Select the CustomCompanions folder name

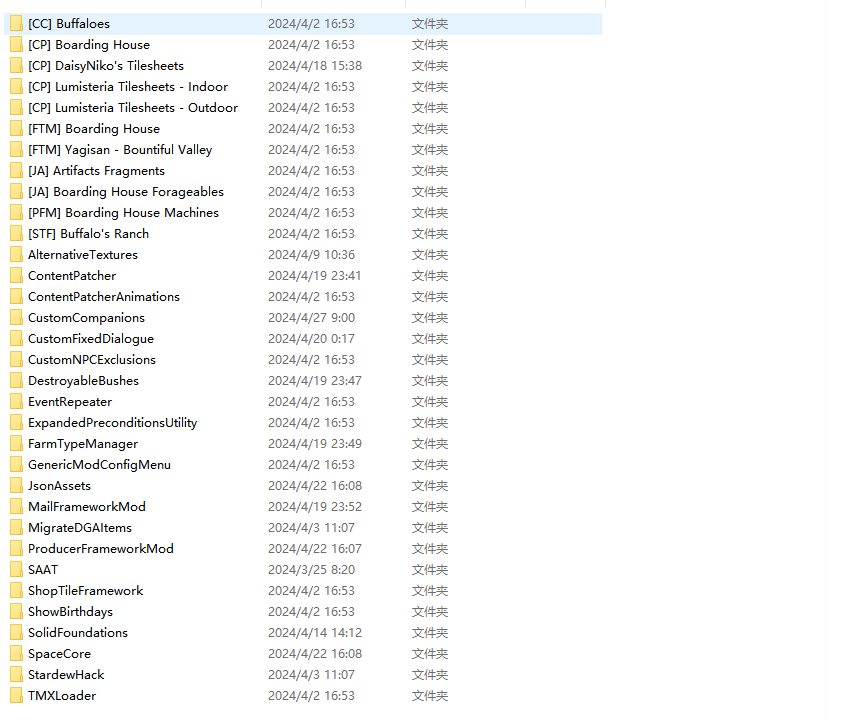86,318
